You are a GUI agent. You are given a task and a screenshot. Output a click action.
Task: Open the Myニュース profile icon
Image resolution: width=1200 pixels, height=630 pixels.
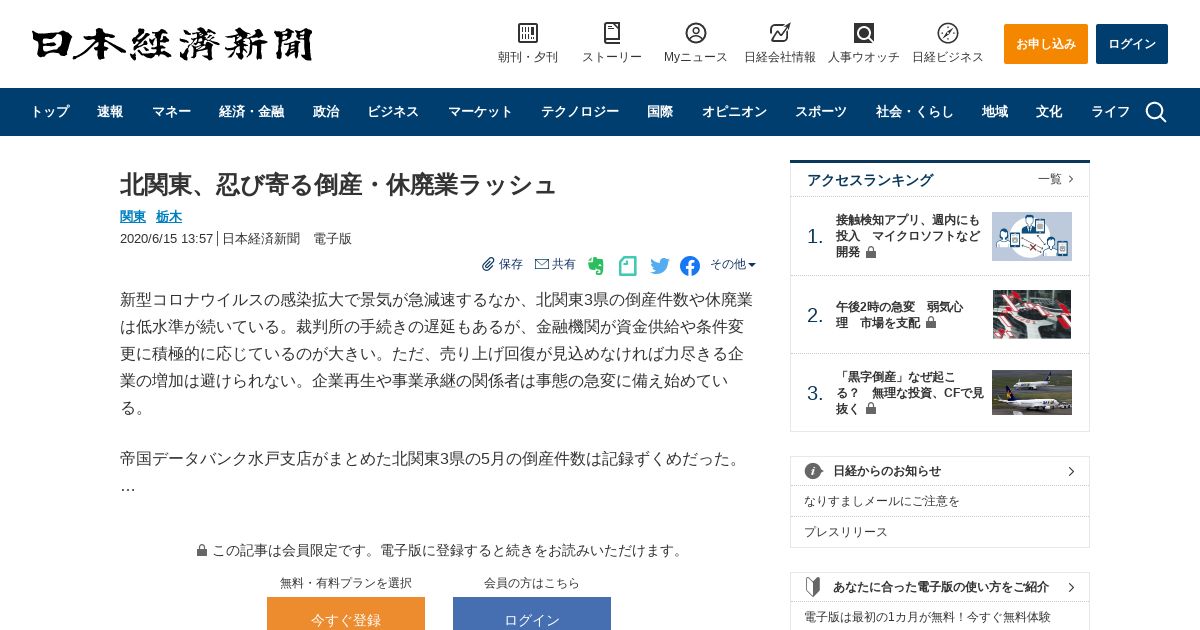696,33
